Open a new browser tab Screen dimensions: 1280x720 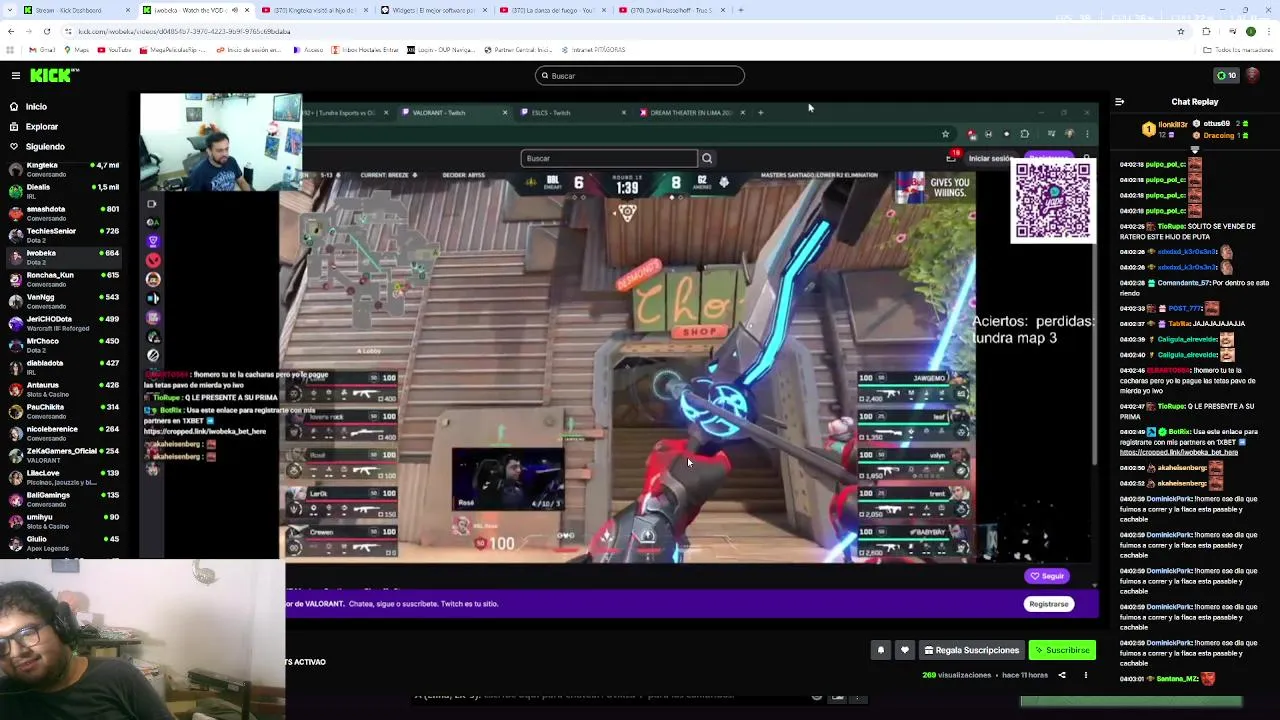tap(741, 10)
